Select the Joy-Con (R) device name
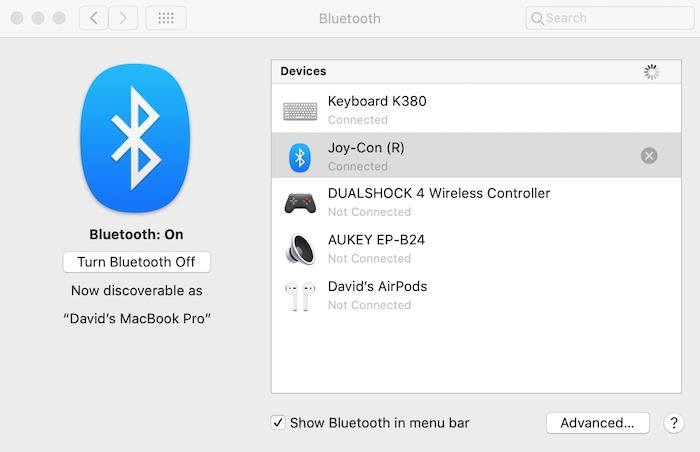Screen dimensions: 700x452 [366, 148]
